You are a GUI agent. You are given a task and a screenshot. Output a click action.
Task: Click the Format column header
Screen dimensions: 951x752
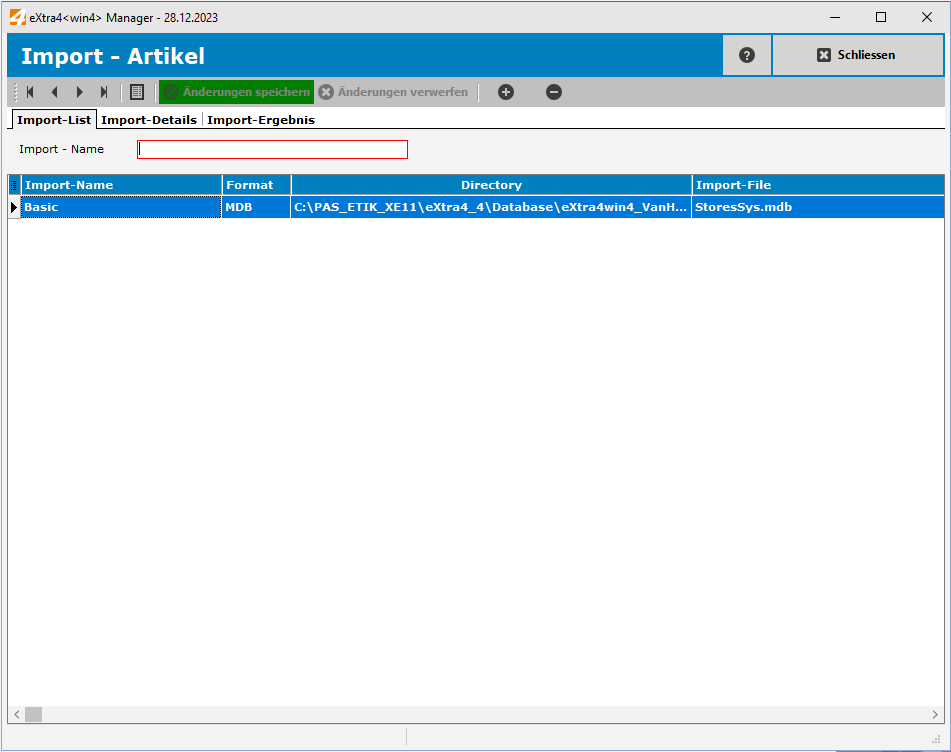pyautogui.click(x=255, y=185)
